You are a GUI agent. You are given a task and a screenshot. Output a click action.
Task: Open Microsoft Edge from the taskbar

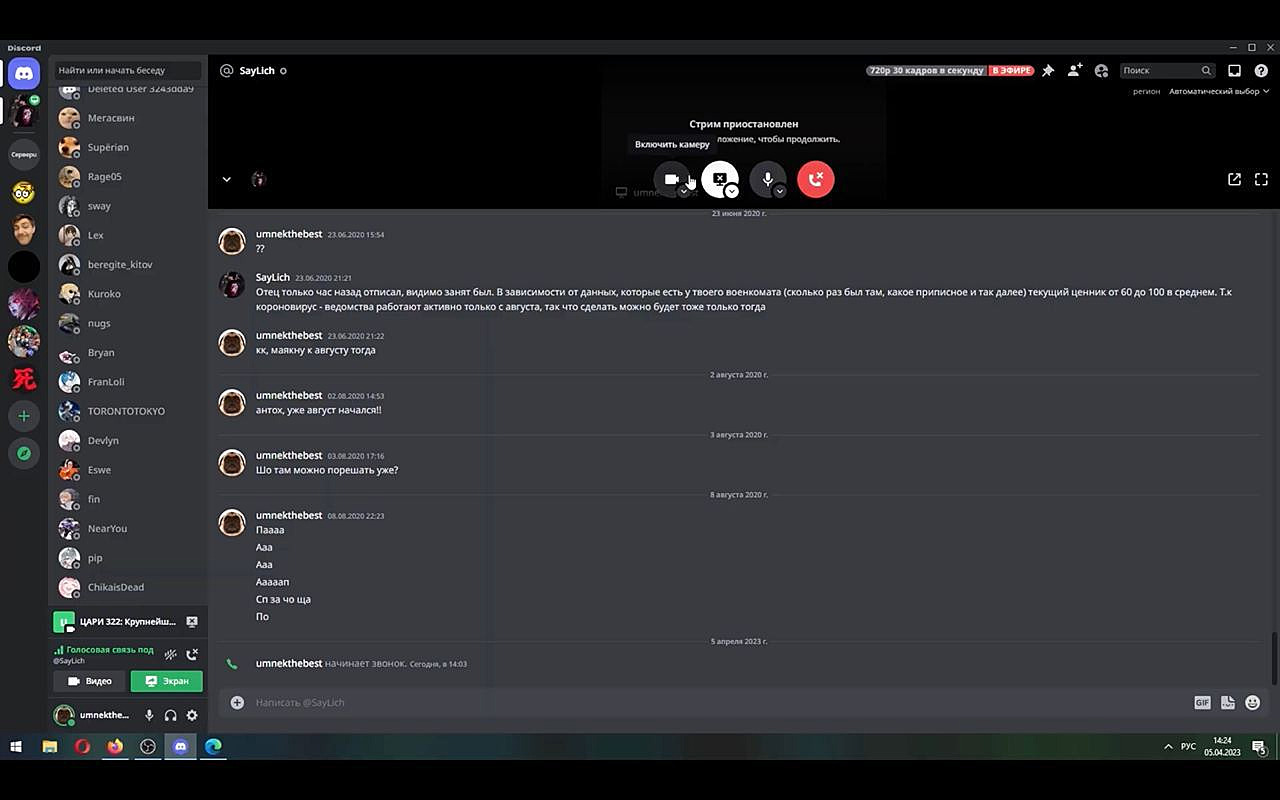[x=213, y=746]
